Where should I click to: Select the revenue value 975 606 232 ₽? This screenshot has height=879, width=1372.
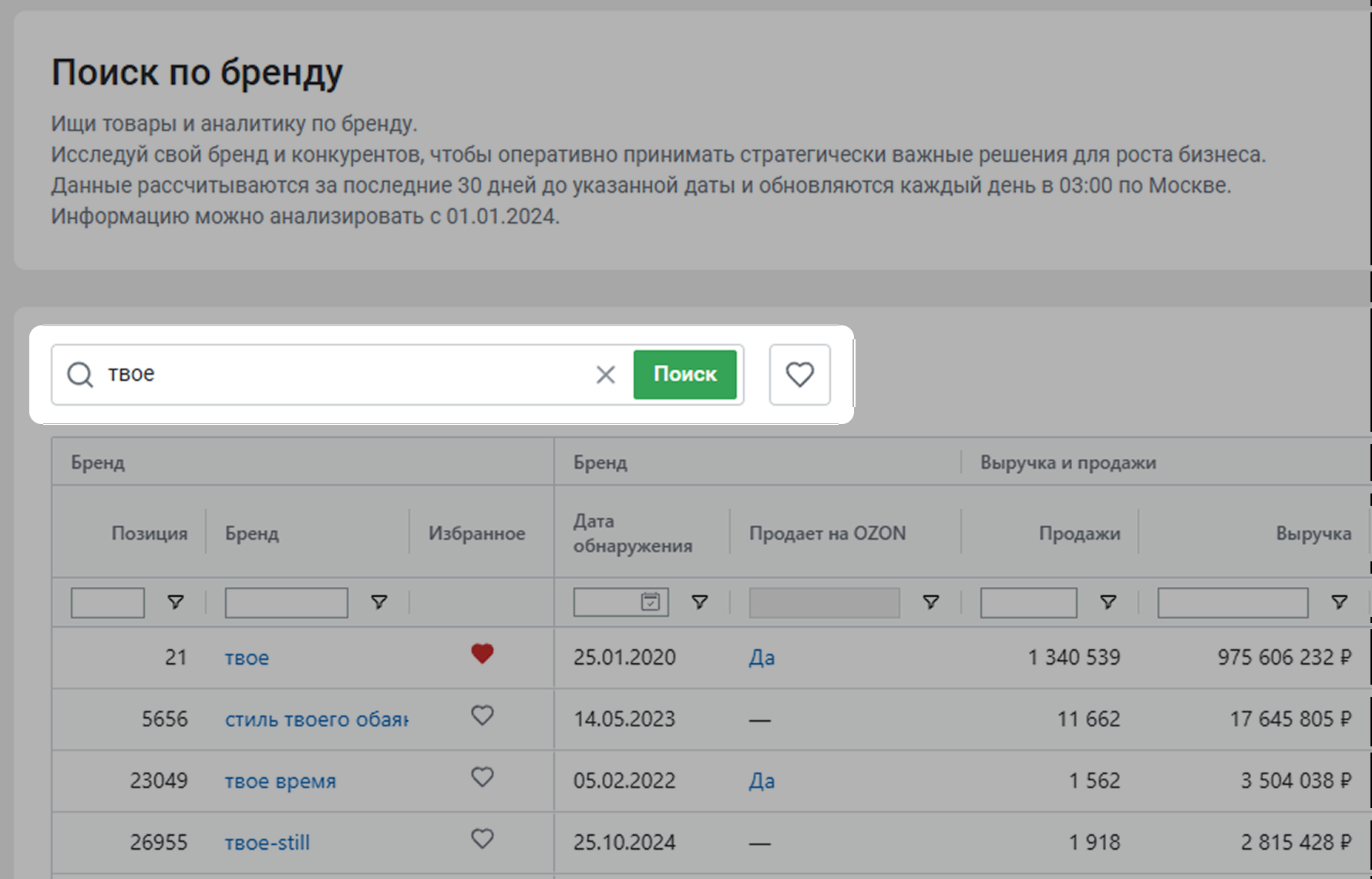point(1285,658)
